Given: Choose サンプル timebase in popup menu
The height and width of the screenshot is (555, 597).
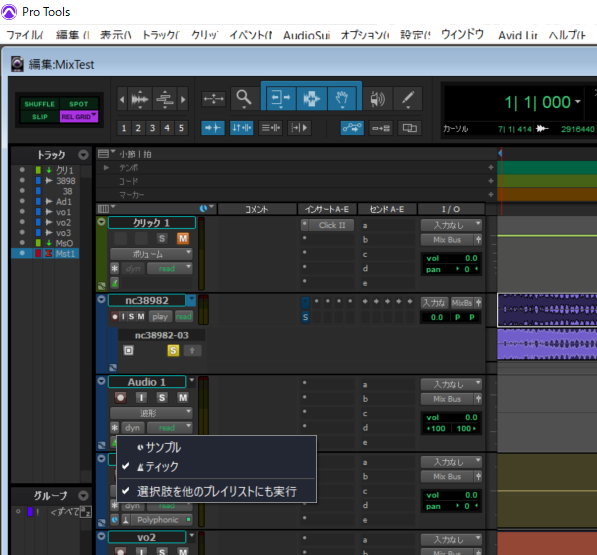Looking at the screenshot, I should pos(216,448).
